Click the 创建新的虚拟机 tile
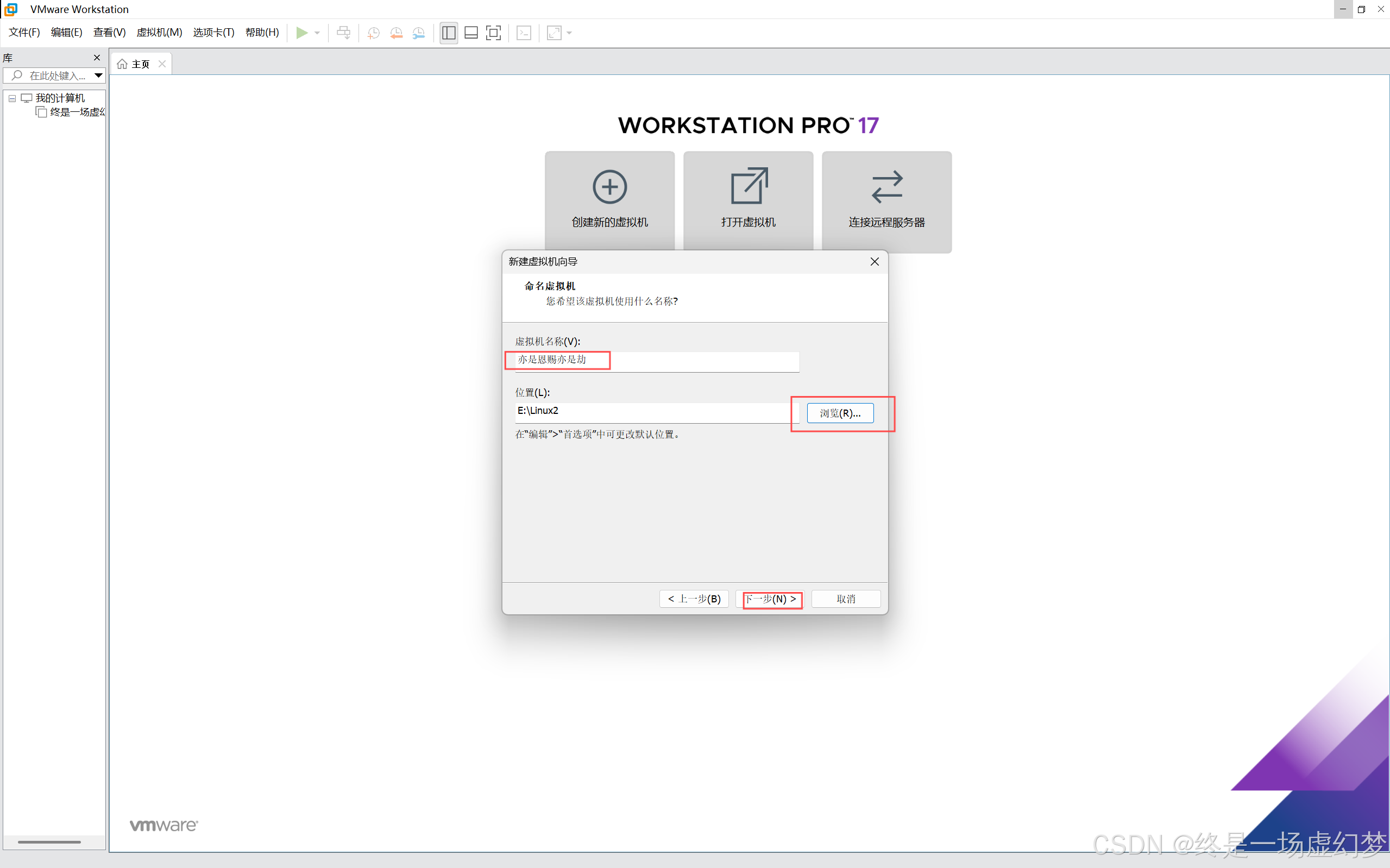 [x=609, y=200]
